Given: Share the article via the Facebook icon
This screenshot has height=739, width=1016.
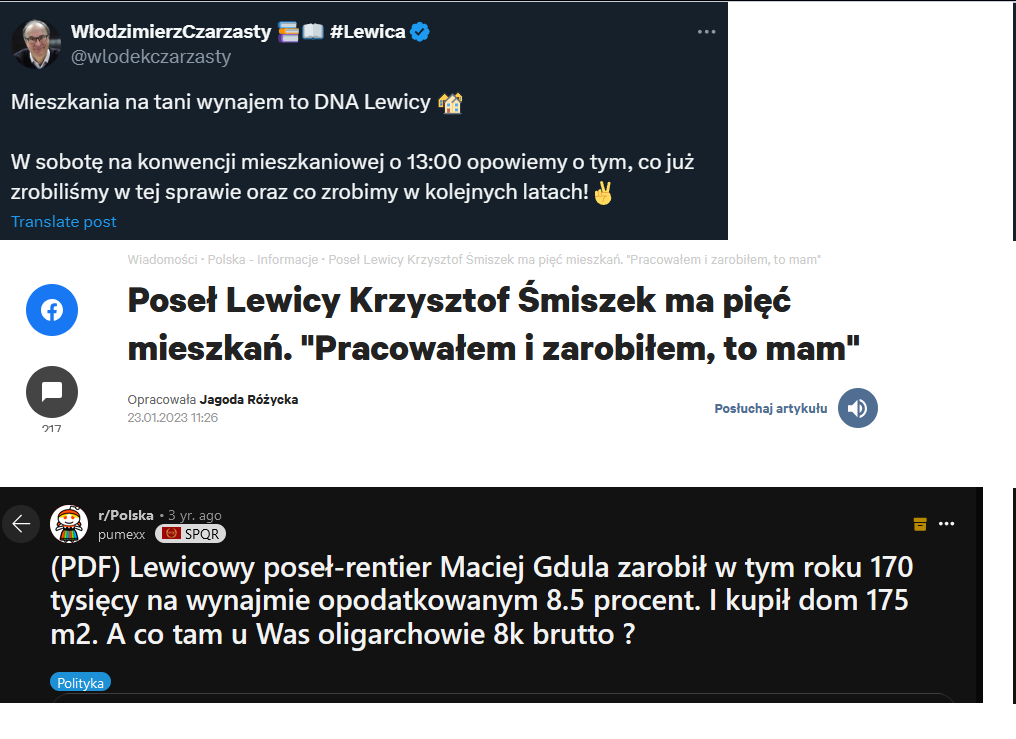Looking at the screenshot, I should point(51,310).
